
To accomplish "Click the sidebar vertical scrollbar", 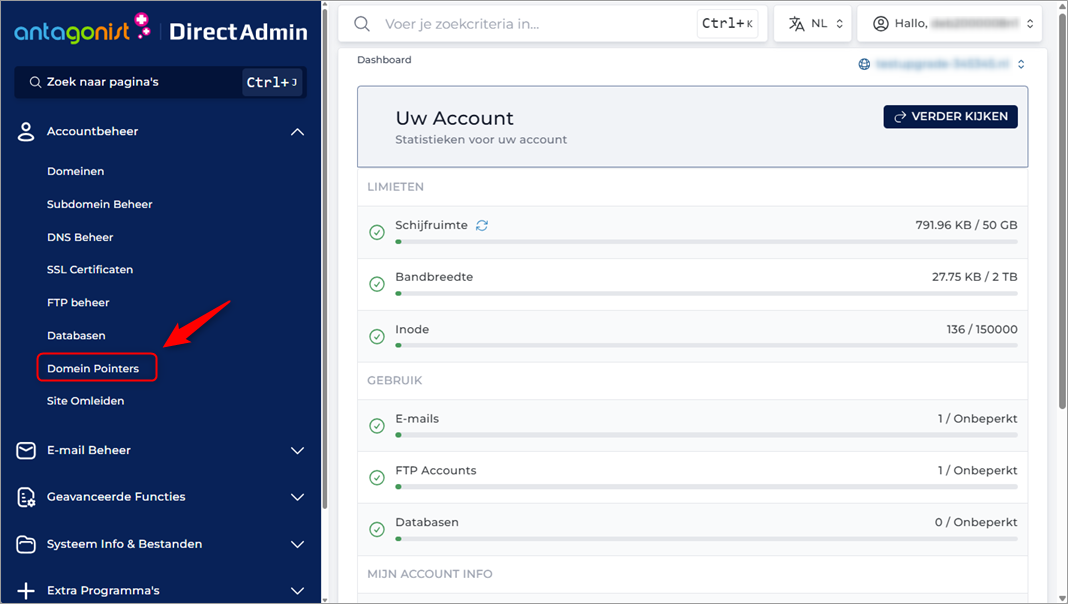I will pos(325,259).
